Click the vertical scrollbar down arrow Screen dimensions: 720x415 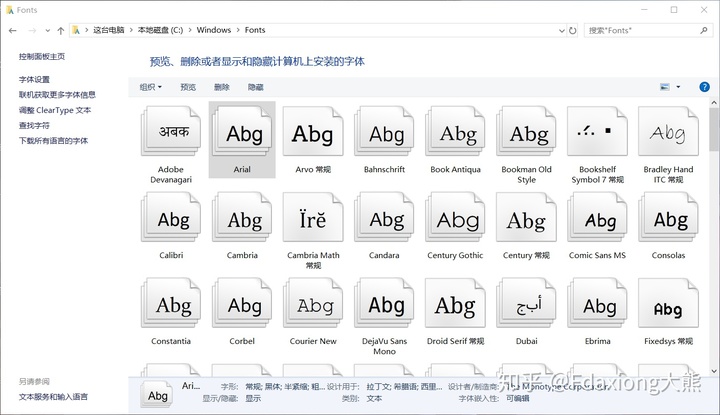point(714,371)
